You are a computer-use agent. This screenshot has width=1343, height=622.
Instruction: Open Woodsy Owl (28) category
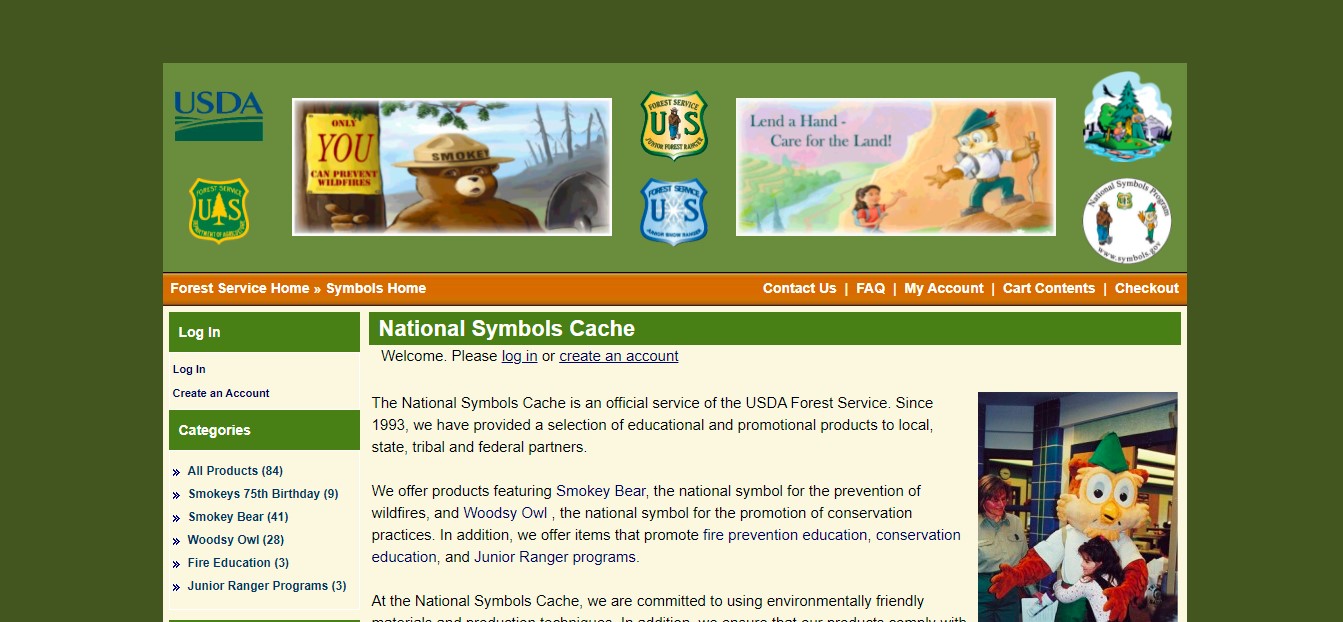point(236,540)
